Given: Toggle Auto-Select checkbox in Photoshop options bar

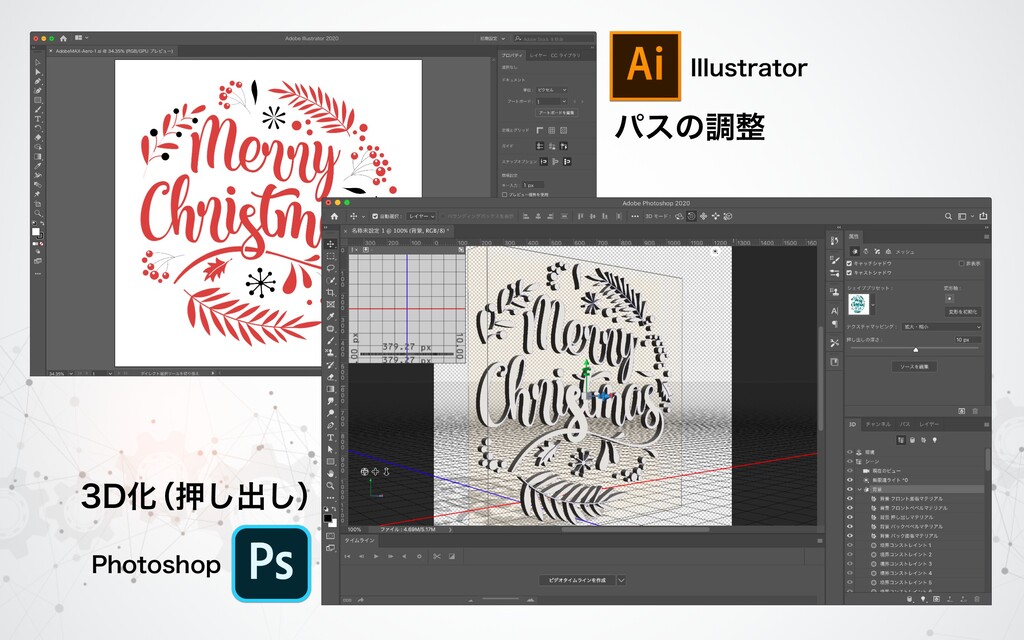Looking at the screenshot, I should coord(375,216).
